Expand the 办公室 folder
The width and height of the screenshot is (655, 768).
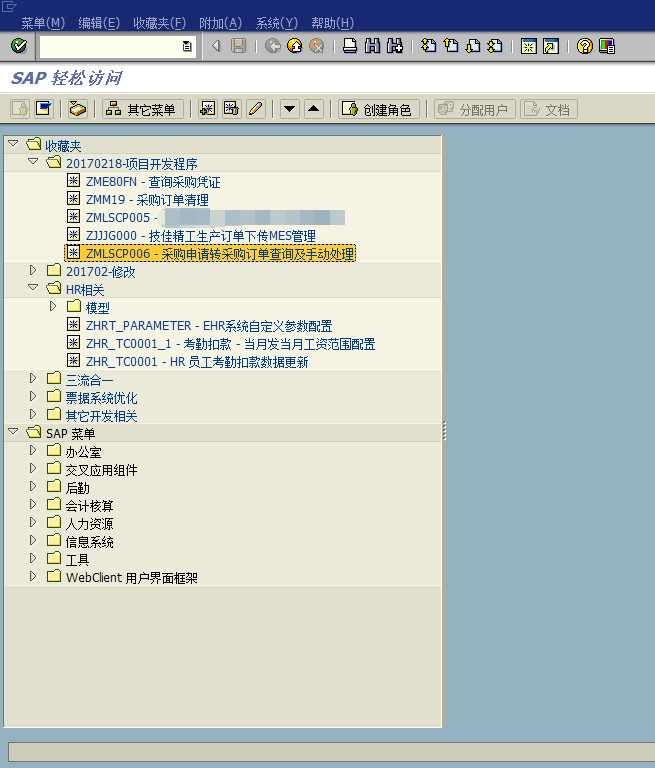click(33, 450)
